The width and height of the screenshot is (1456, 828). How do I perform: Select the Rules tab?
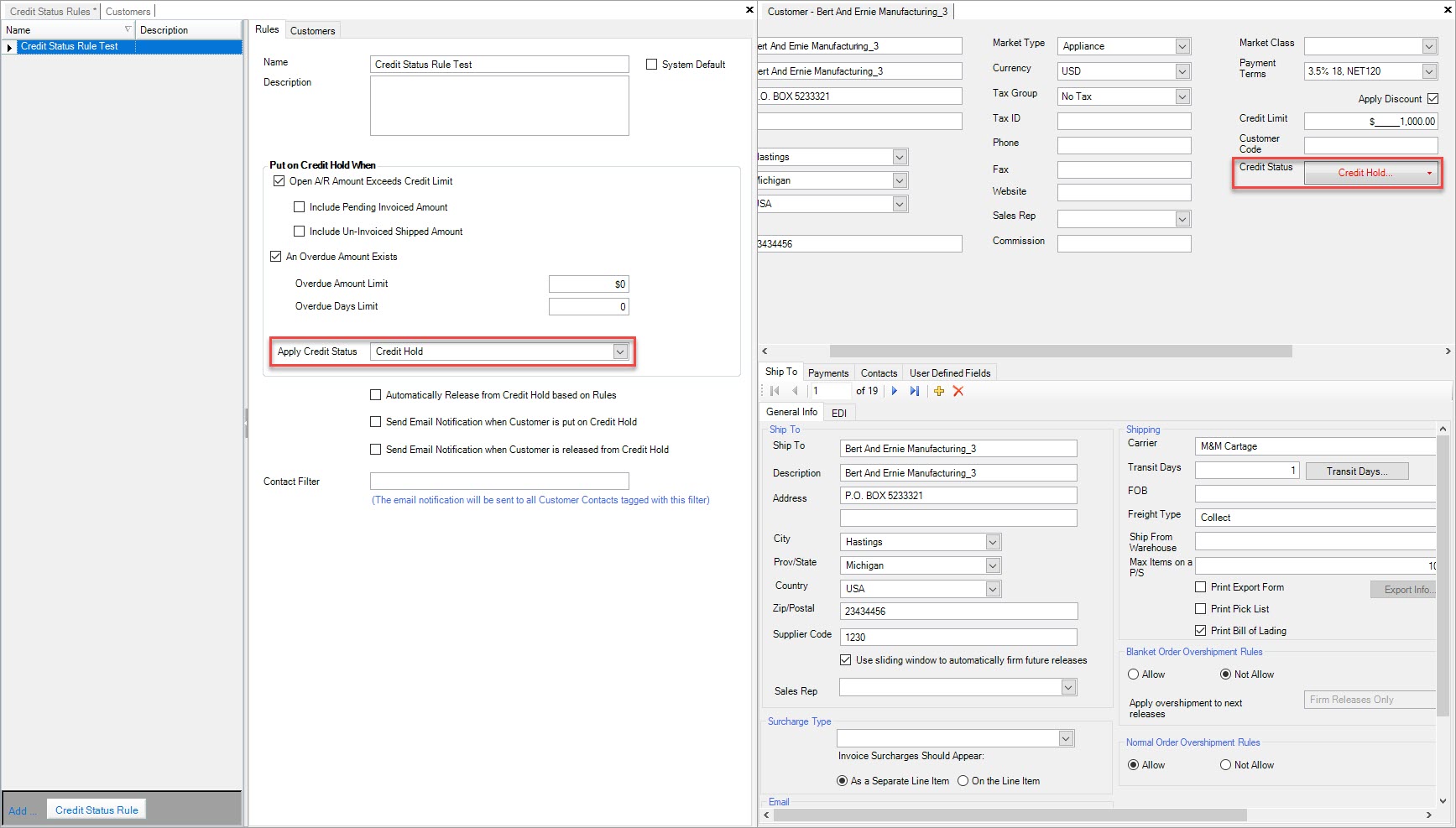pos(267,29)
